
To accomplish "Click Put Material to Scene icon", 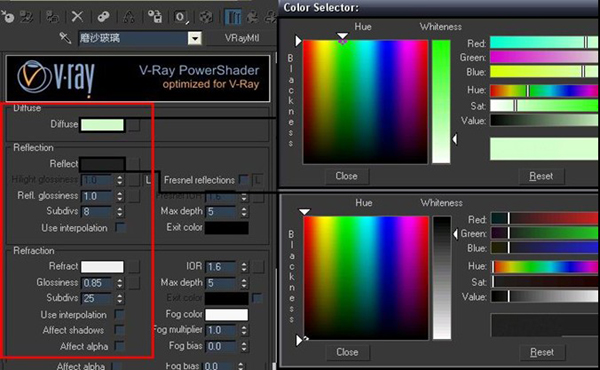I will [27, 17].
